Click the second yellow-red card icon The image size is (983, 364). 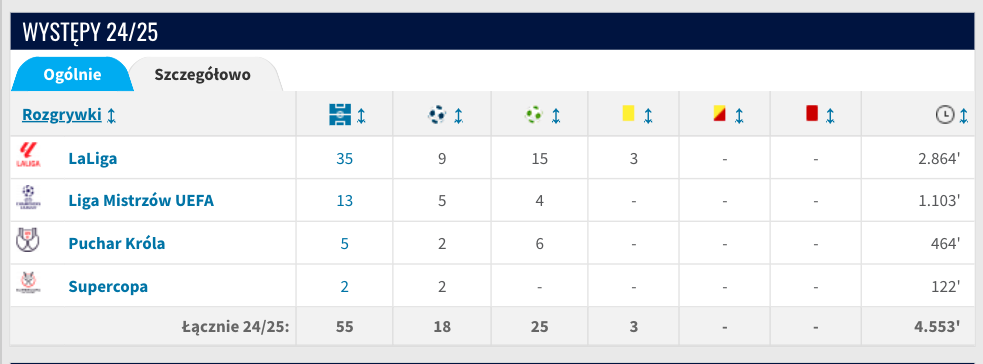click(719, 114)
